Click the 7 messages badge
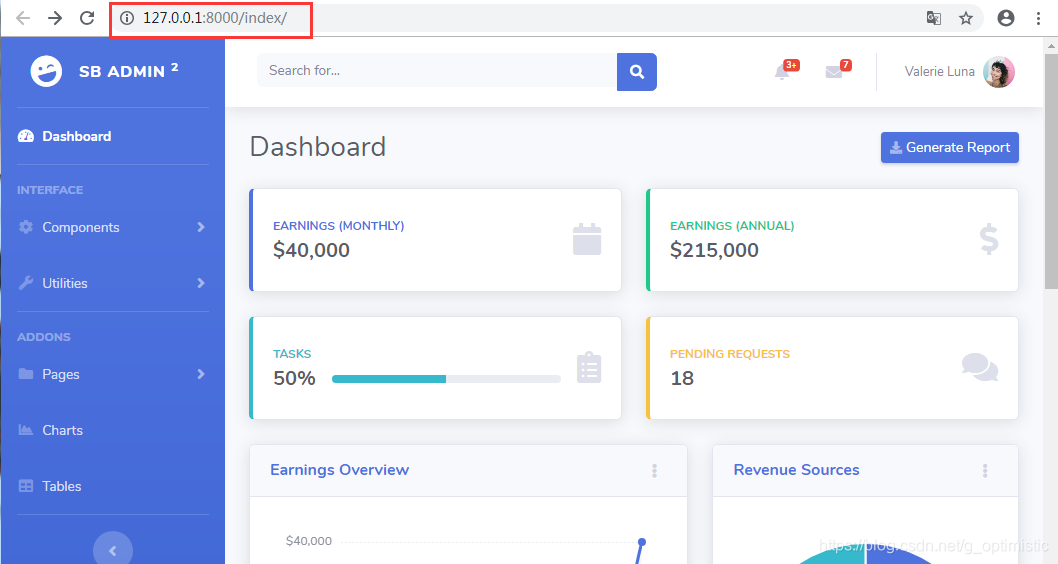This screenshot has height=564, width=1058. pyautogui.click(x=845, y=65)
